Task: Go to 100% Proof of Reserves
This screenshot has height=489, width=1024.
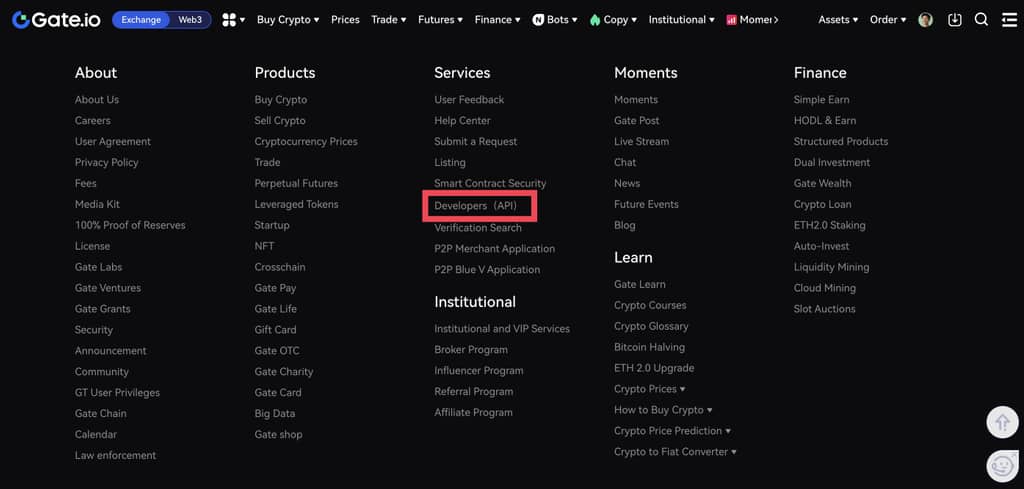Action: pos(130,226)
